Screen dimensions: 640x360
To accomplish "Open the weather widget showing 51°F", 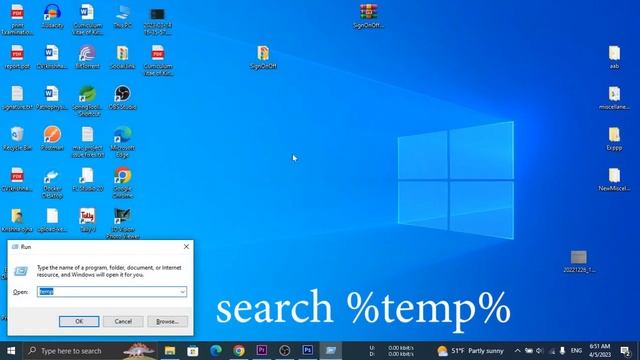I will 470,351.
